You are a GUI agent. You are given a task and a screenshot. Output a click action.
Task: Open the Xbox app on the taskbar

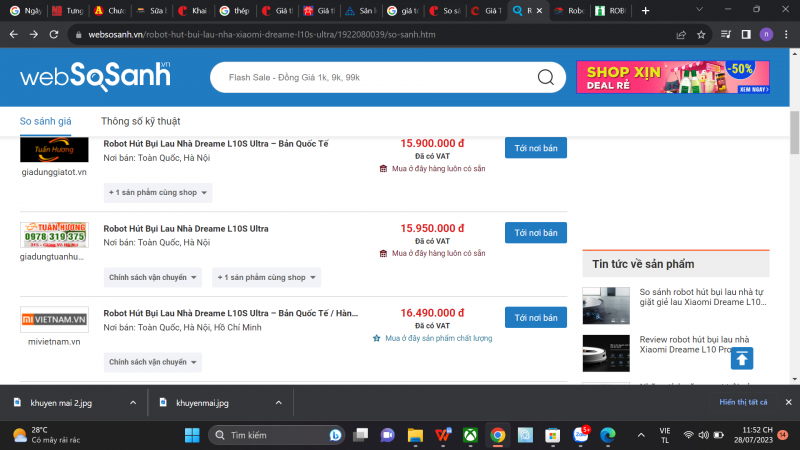pyautogui.click(x=470, y=435)
